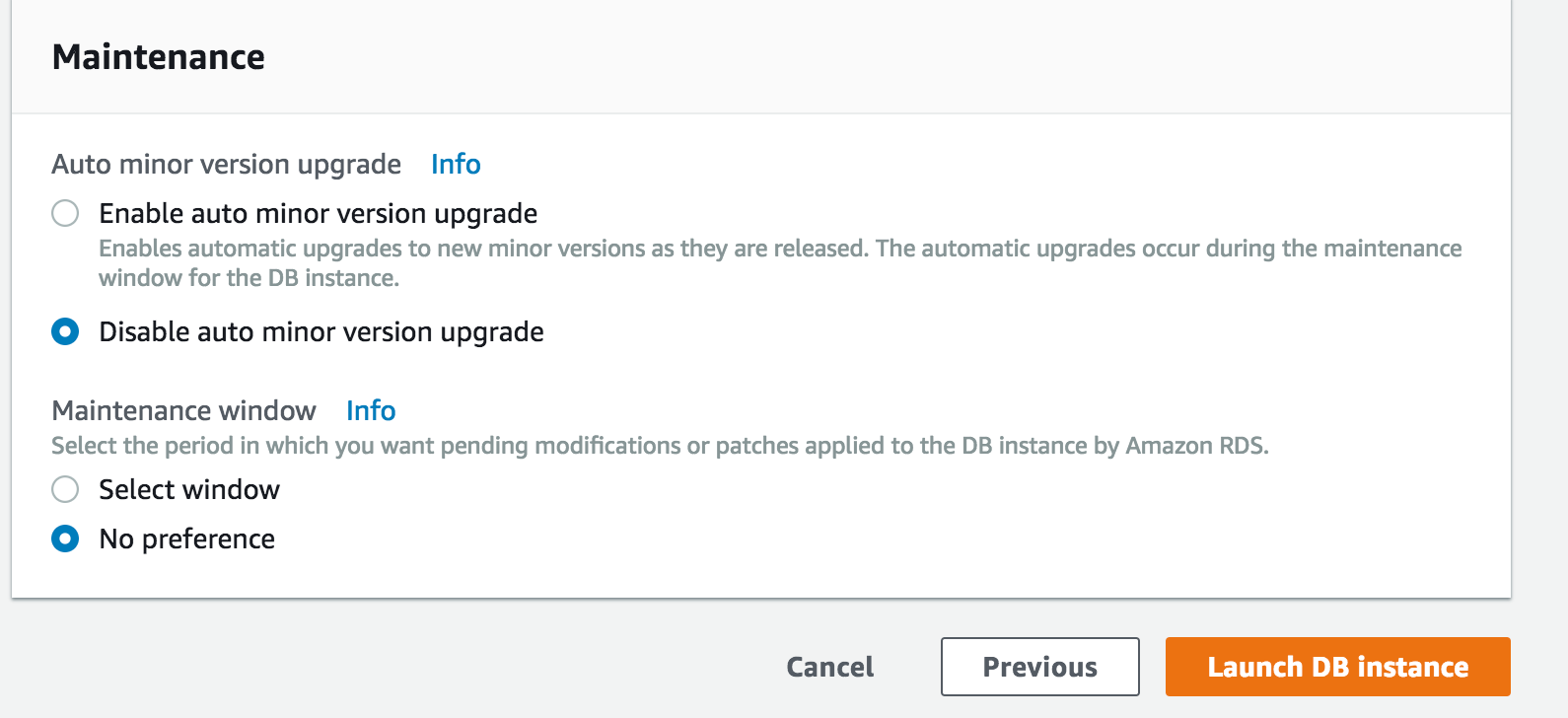Screen dimensions: 1568x718
Task: Click the 'Enable auto minor version upgrade' label text
Action: 319,213
